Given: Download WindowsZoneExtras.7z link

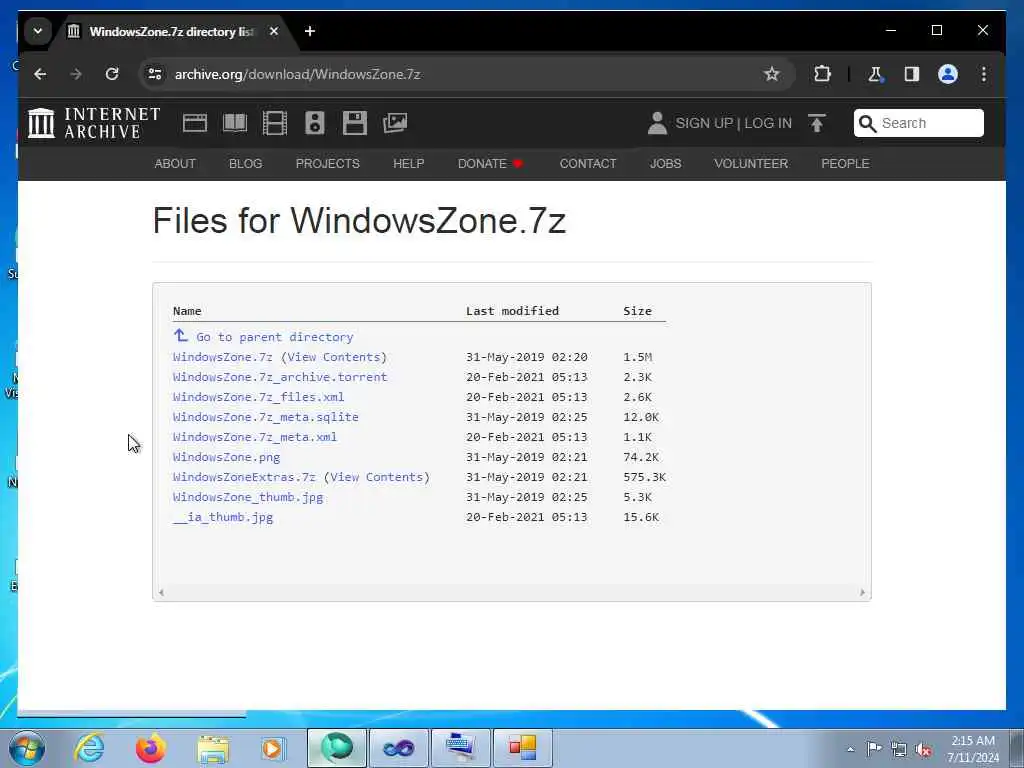Looking at the screenshot, I should (x=244, y=477).
